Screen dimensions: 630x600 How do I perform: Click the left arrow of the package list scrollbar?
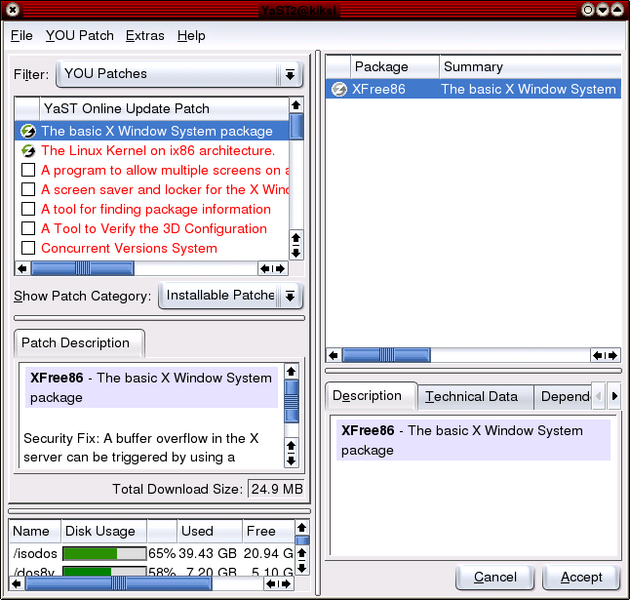[x=333, y=355]
